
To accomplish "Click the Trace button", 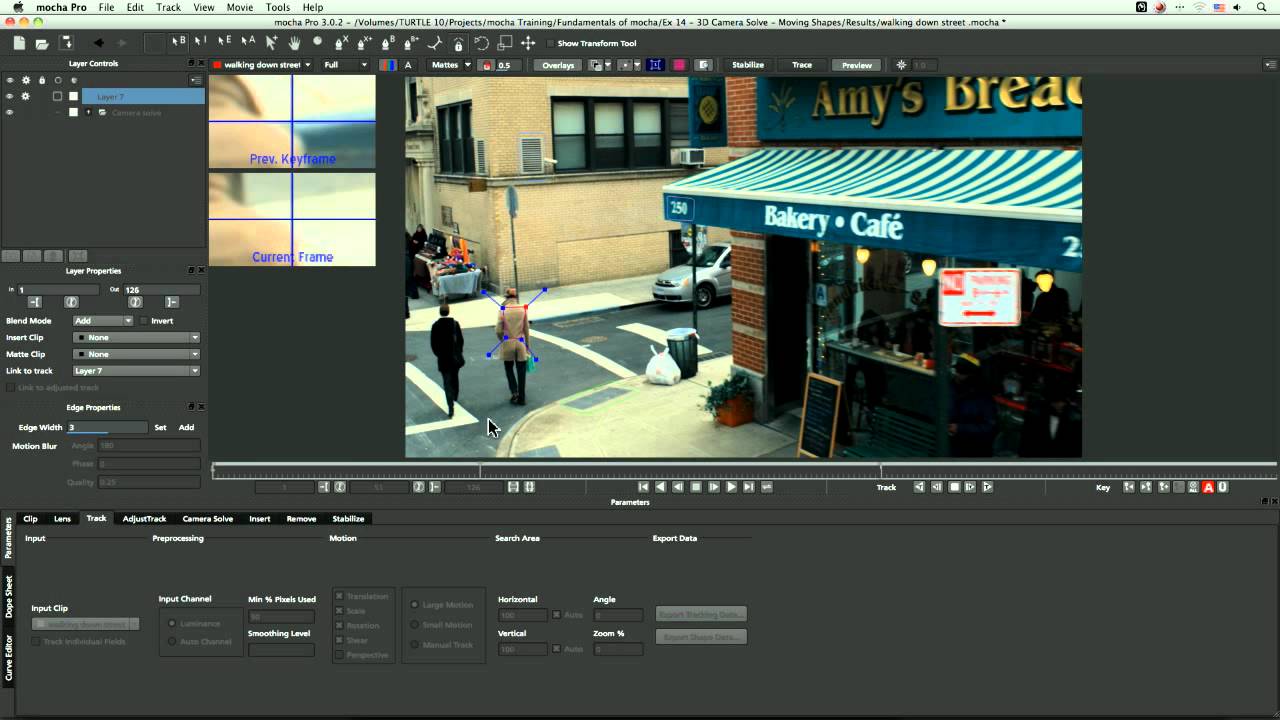I will (802, 65).
